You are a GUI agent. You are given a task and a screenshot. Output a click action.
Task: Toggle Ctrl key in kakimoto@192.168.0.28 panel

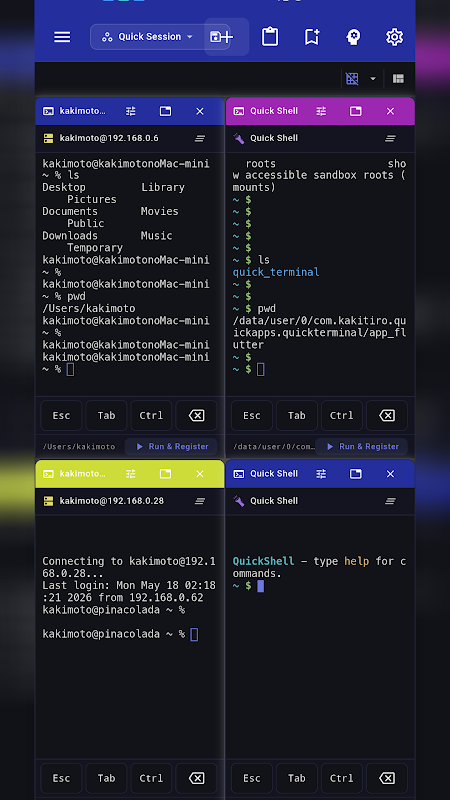[x=151, y=778]
